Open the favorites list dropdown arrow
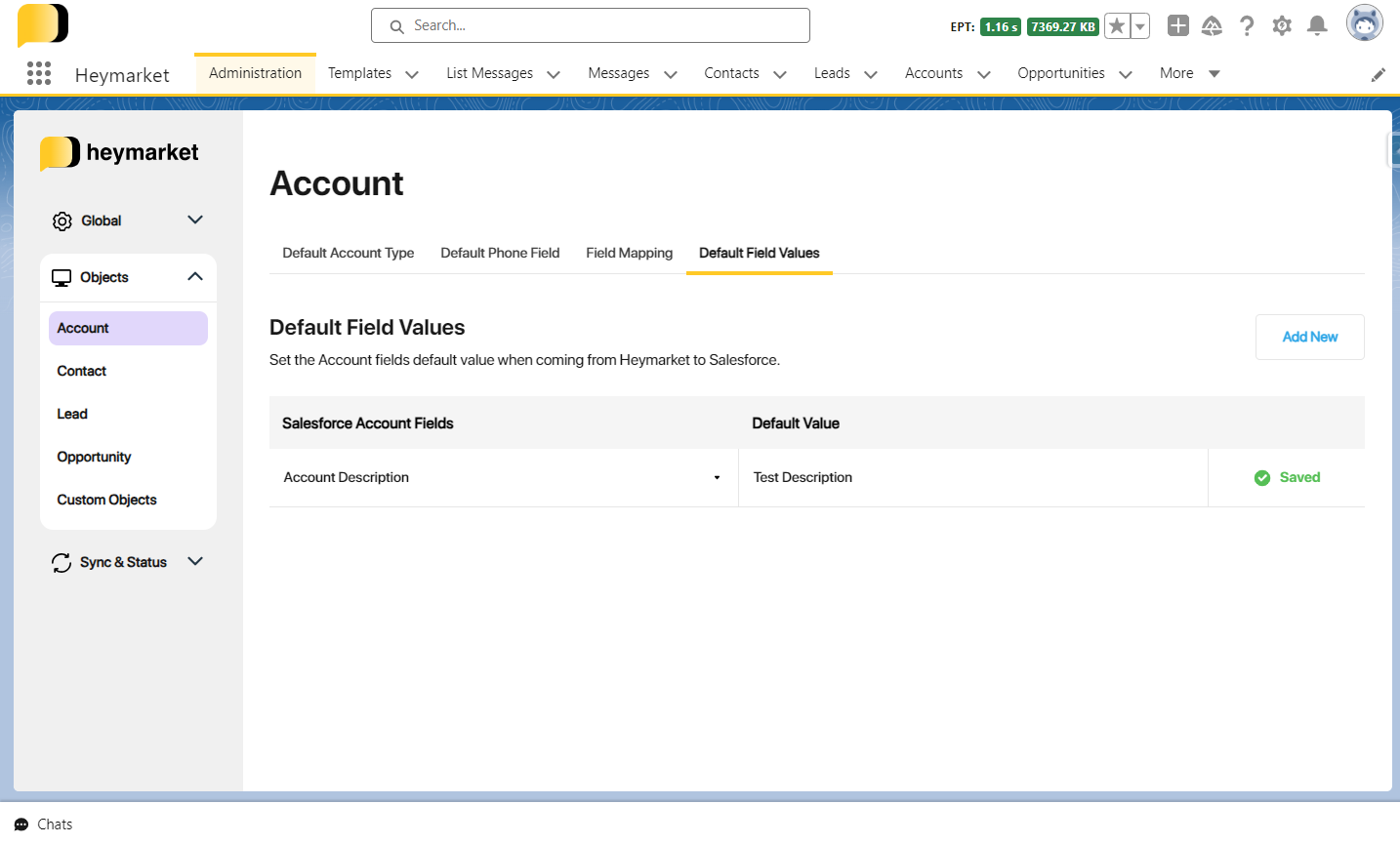The height and width of the screenshot is (844, 1400). pyautogui.click(x=1139, y=26)
